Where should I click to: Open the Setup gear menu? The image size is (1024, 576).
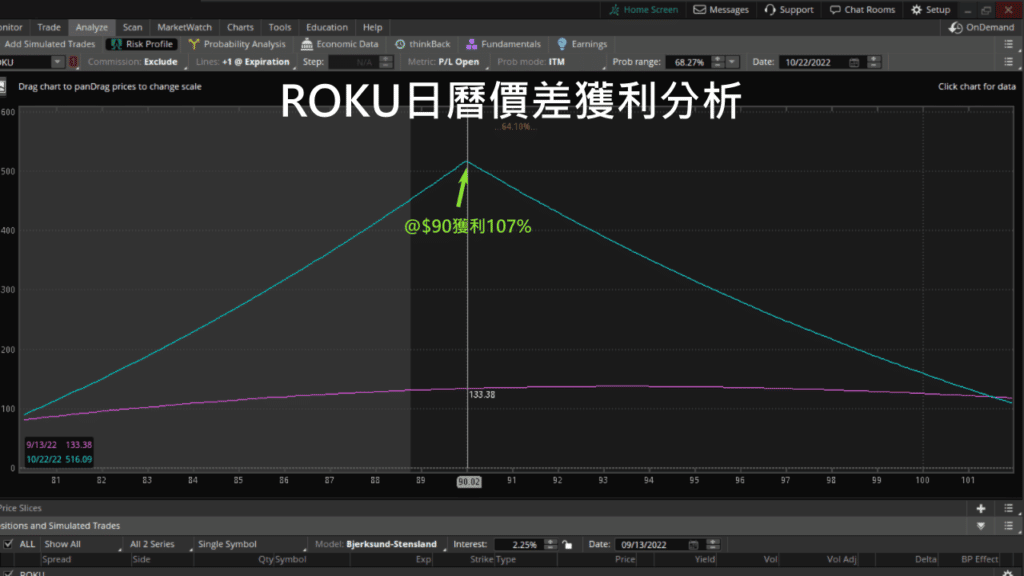pyautogui.click(x=931, y=10)
